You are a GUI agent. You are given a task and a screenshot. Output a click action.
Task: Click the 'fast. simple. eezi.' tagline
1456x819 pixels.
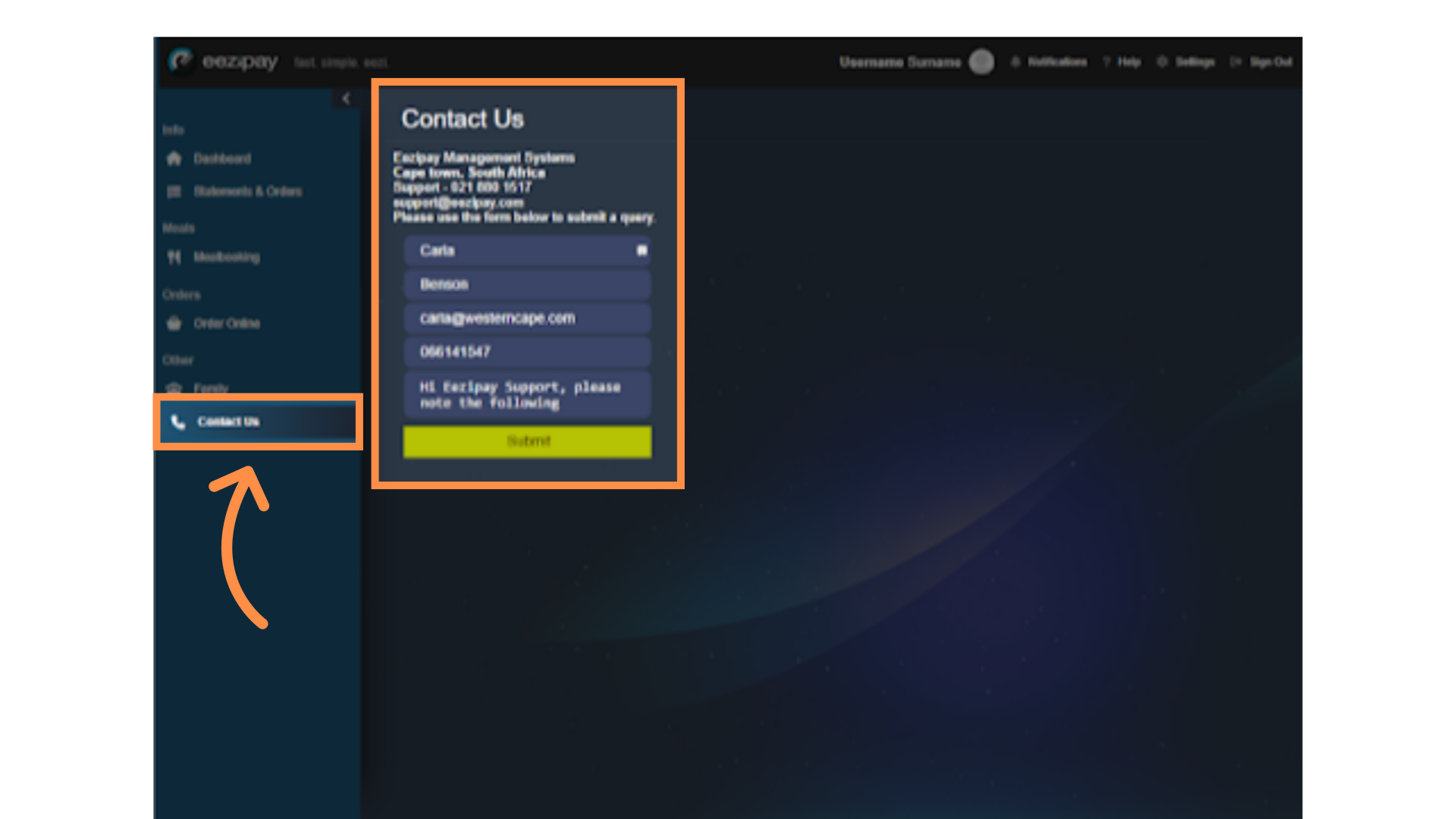(x=341, y=62)
